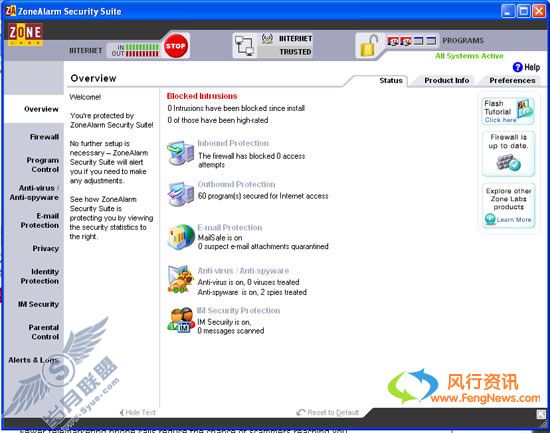Click the yellow Internet Lock padlock icon

(368, 46)
